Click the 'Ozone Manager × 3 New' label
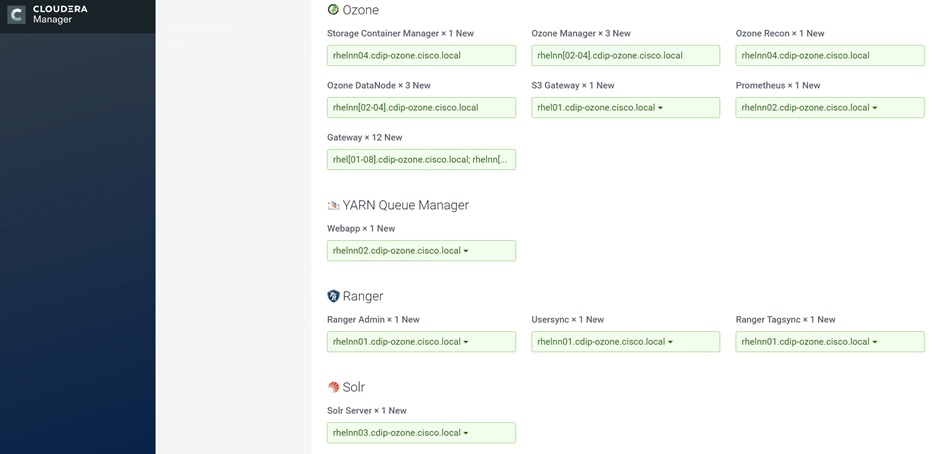The height and width of the screenshot is (454, 935). coord(581,33)
